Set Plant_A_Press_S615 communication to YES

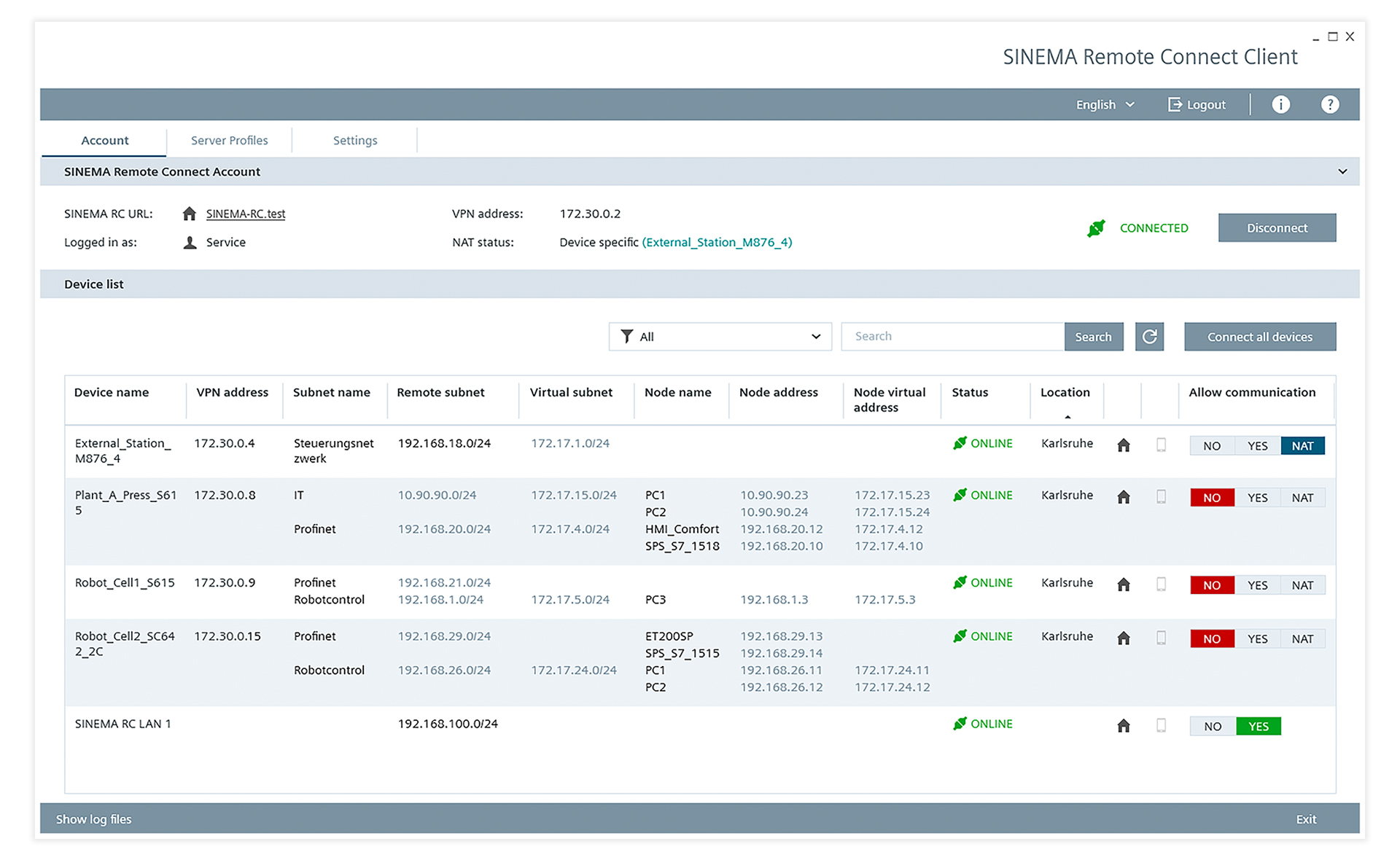coord(1257,498)
